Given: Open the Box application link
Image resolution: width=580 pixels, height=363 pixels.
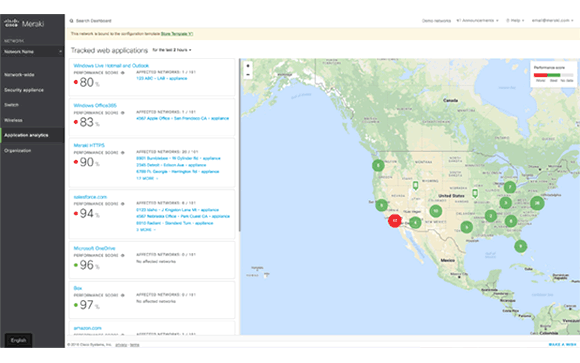Looking at the screenshot, I should click(x=78, y=288).
